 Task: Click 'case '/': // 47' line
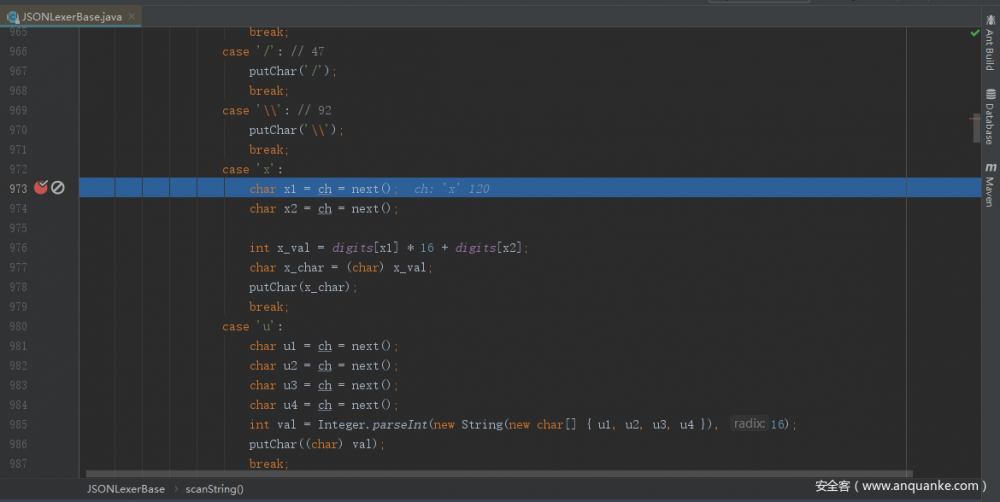[273, 52]
